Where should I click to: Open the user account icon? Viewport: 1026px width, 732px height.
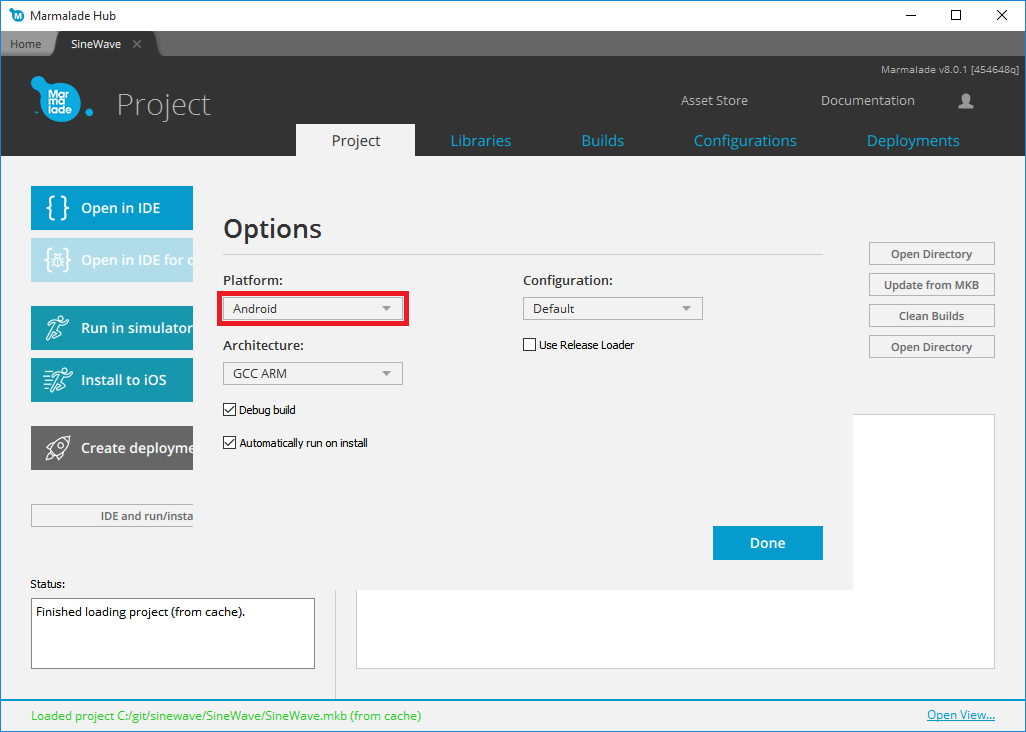(x=964, y=100)
